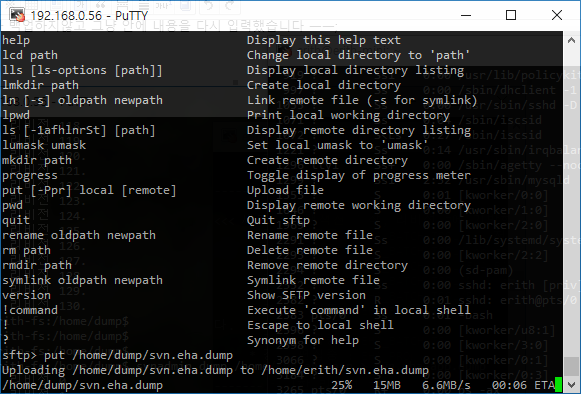581x394 pixels.
Task: Click the 'Uploading /home/dump/svn.eha.dump' status line
Action: [x=215, y=370]
